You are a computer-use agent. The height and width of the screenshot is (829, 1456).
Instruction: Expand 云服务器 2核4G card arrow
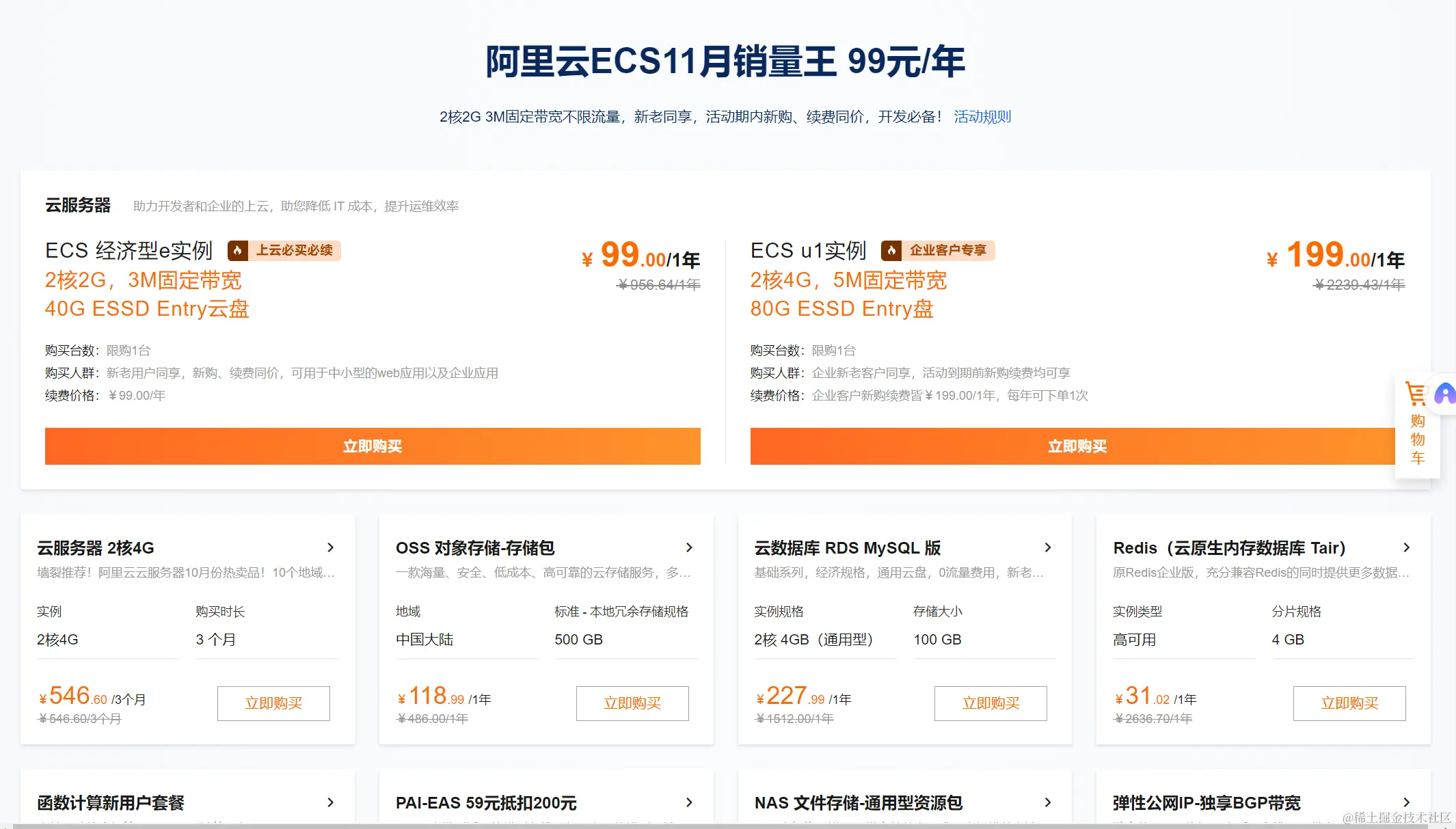[x=331, y=547]
